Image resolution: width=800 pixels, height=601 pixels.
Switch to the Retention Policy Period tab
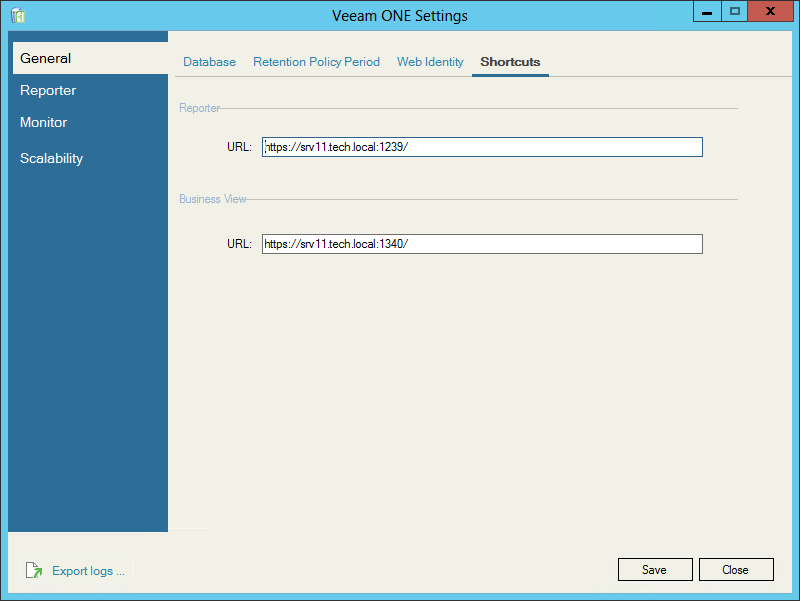[x=316, y=62]
